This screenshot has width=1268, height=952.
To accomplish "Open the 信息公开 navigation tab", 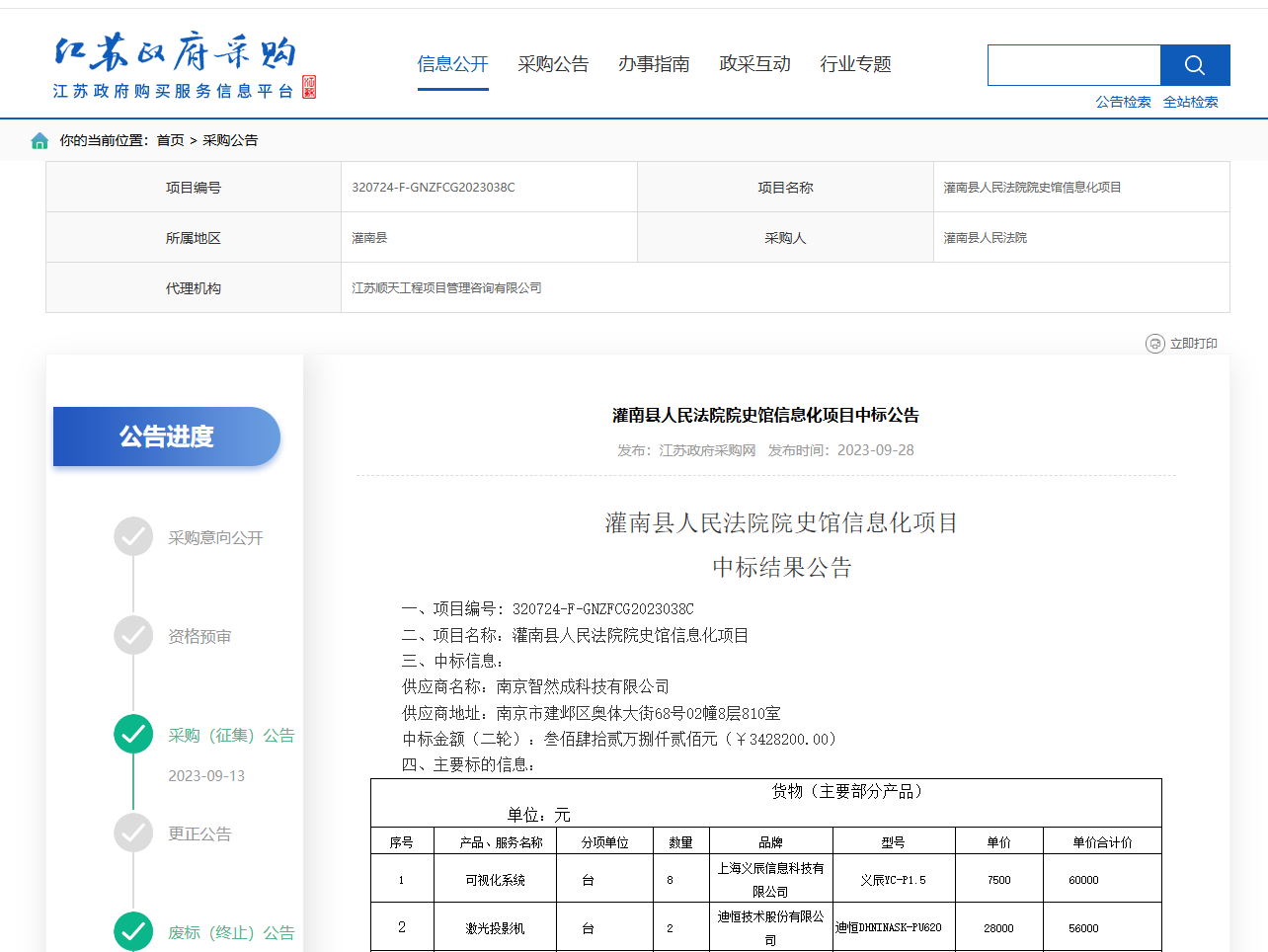I will point(452,64).
